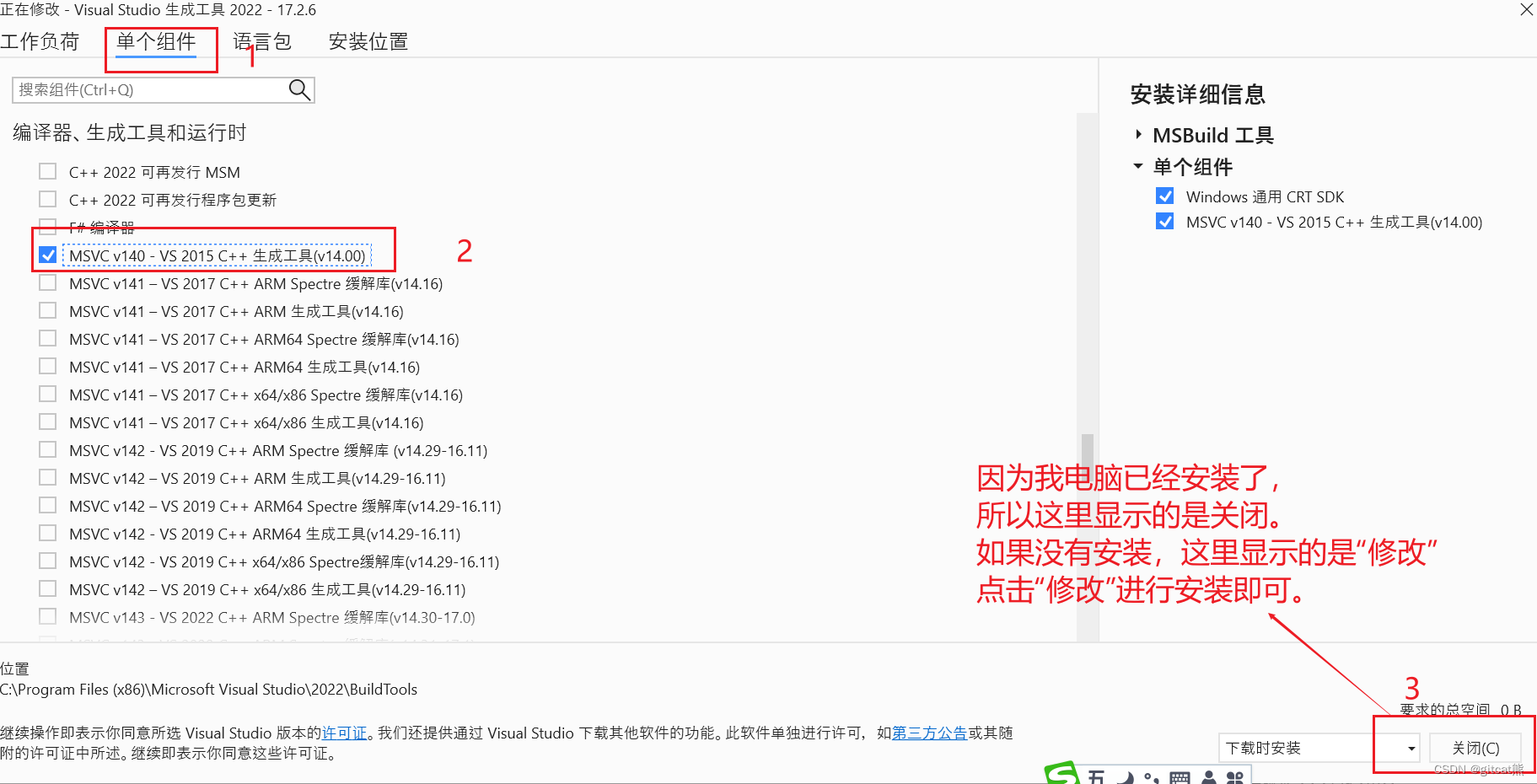Check MSVC v141 x64/x86 Spectre 缓解库
The image size is (1537, 784).
click(48, 395)
